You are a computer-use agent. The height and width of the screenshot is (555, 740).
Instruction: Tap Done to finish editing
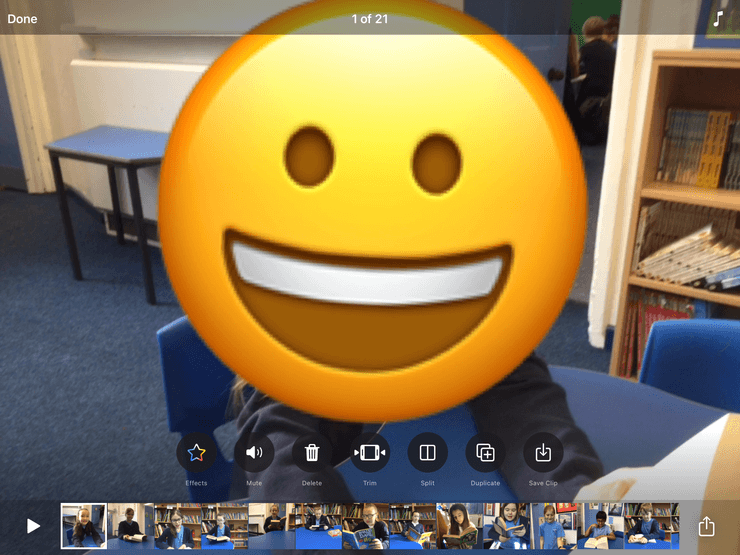click(22, 19)
